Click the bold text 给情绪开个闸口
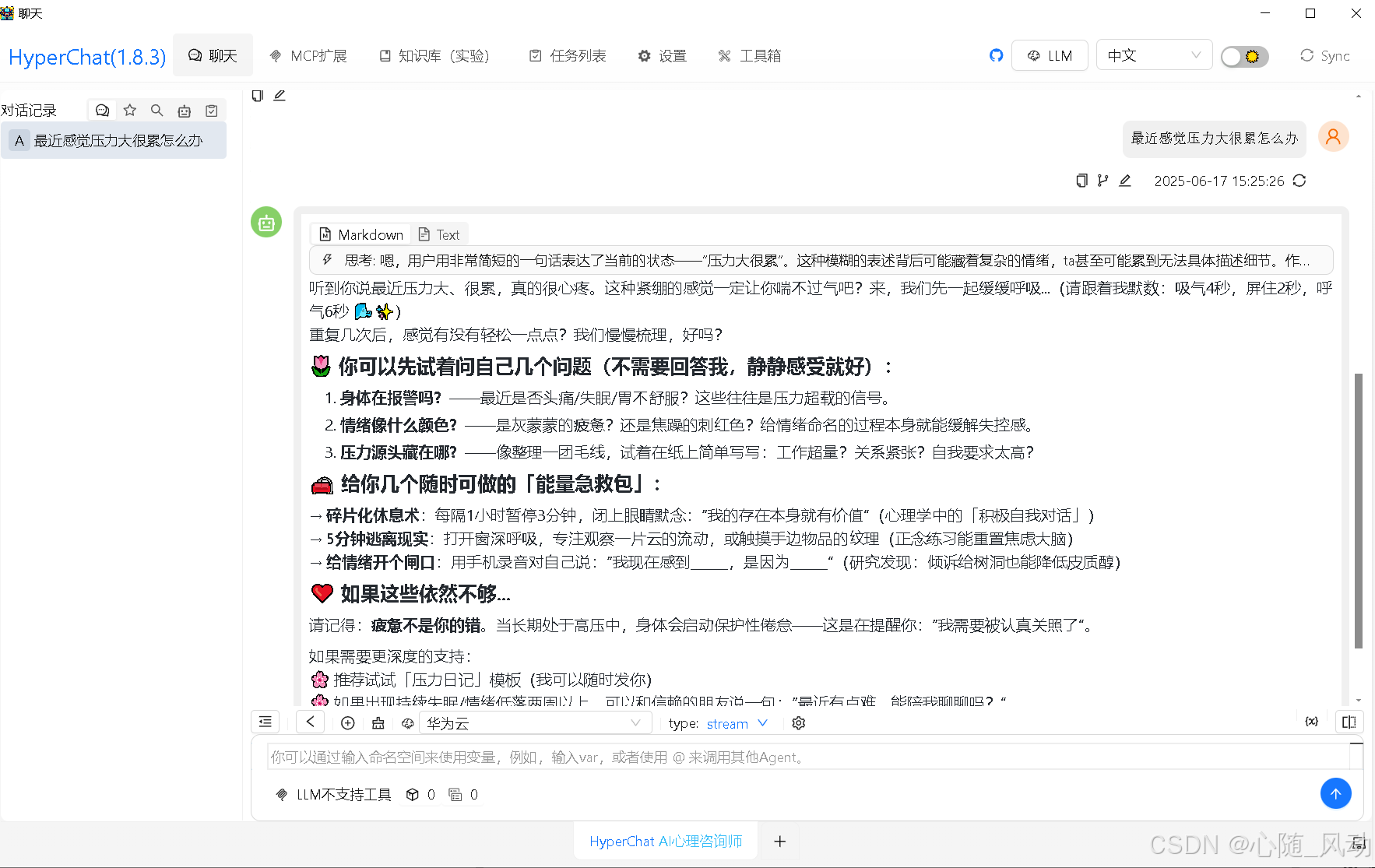 pos(380,562)
